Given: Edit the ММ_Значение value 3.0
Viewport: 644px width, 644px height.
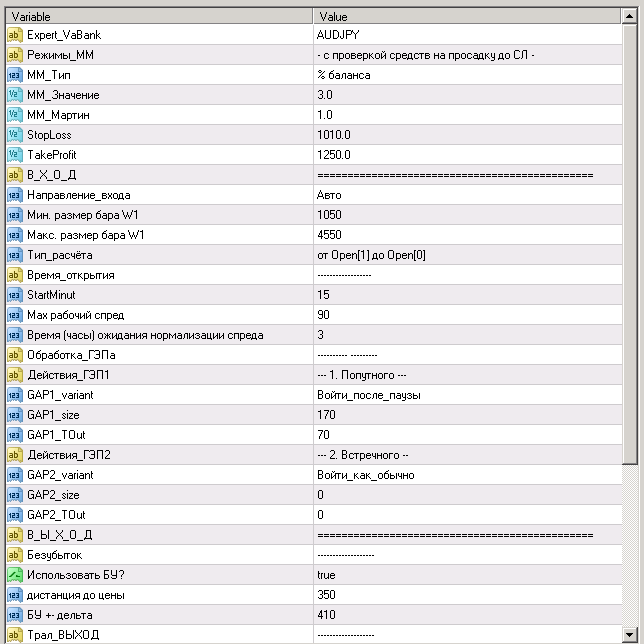Looking at the screenshot, I should click(x=468, y=95).
